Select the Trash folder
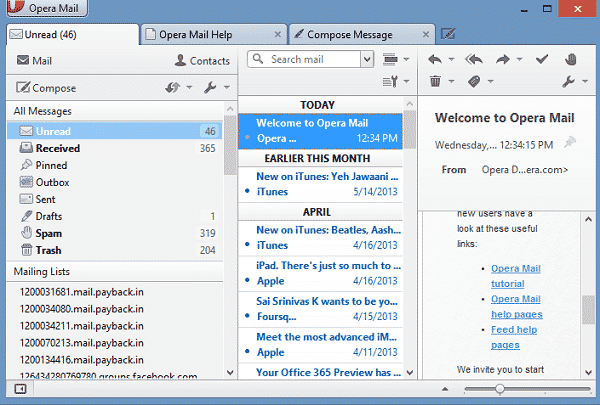600x405 pixels. (114, 250)
